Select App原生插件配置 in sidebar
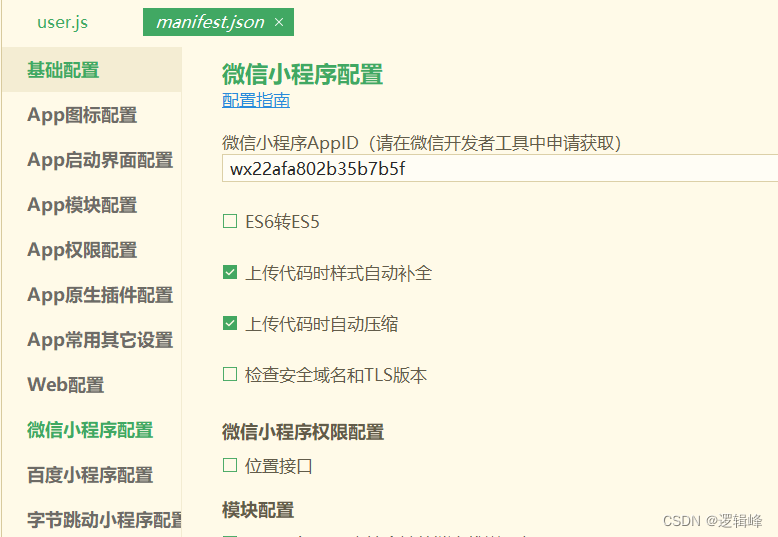 [x=100, y=295]
